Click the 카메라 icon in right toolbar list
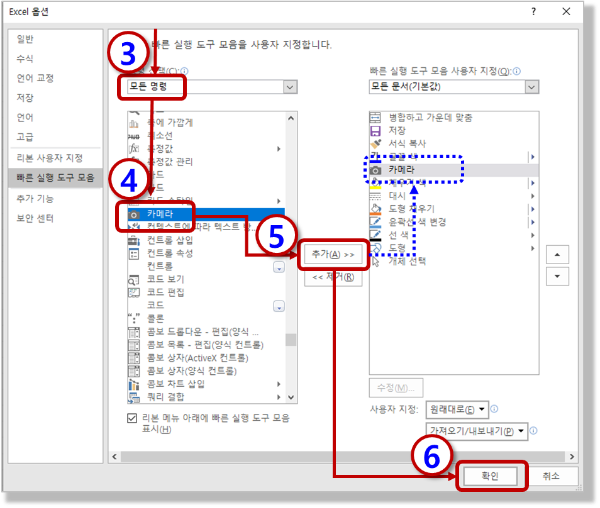Image resolution: width=600 pixels, height=508 pixels. [375, 170]
